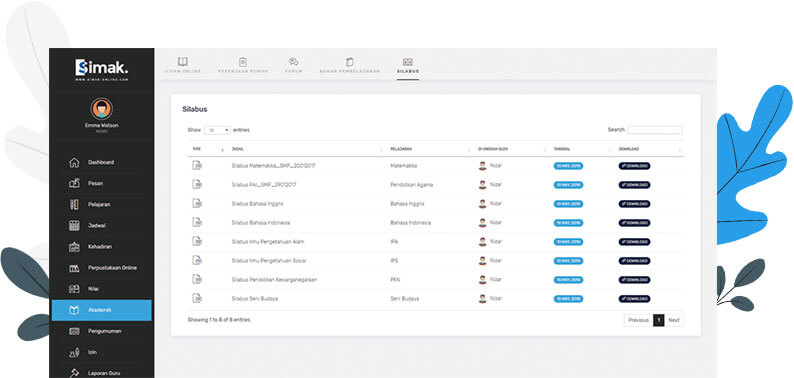
Task: Click file icon for Pendidikan Kewarganegaraan row
Action: [197, 279]
